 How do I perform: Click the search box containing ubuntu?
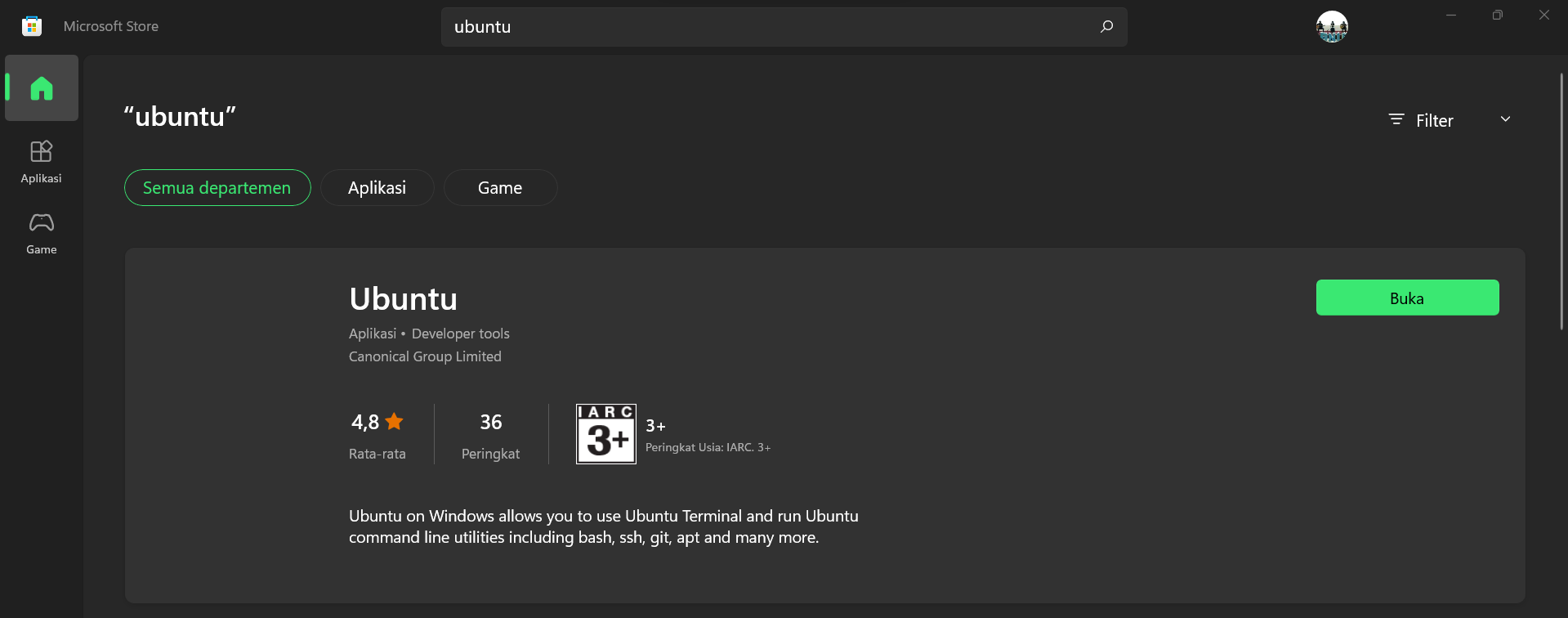click(784, 26)
